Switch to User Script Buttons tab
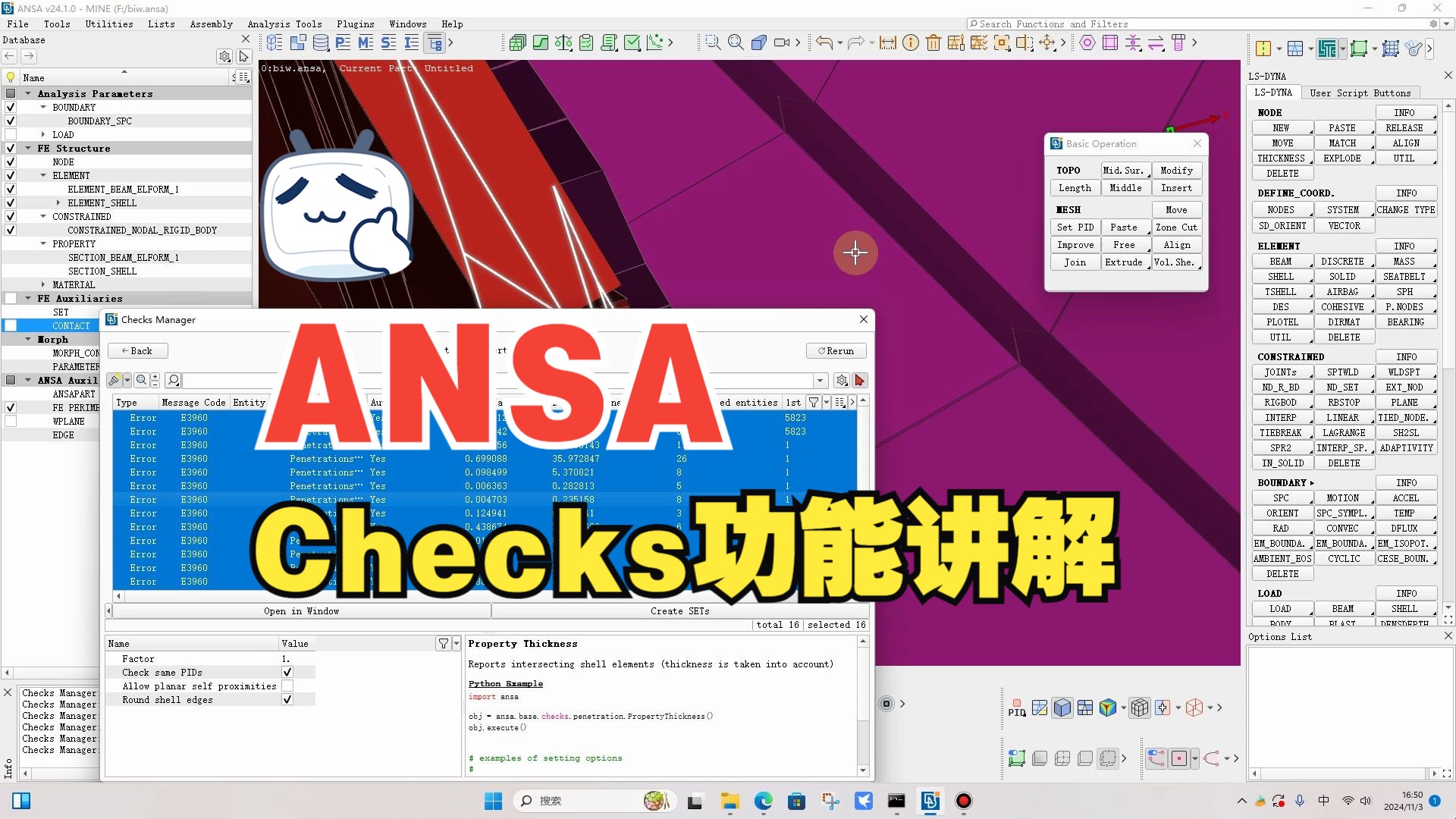Screen dimensions: 1456x819 point(1360,93)
